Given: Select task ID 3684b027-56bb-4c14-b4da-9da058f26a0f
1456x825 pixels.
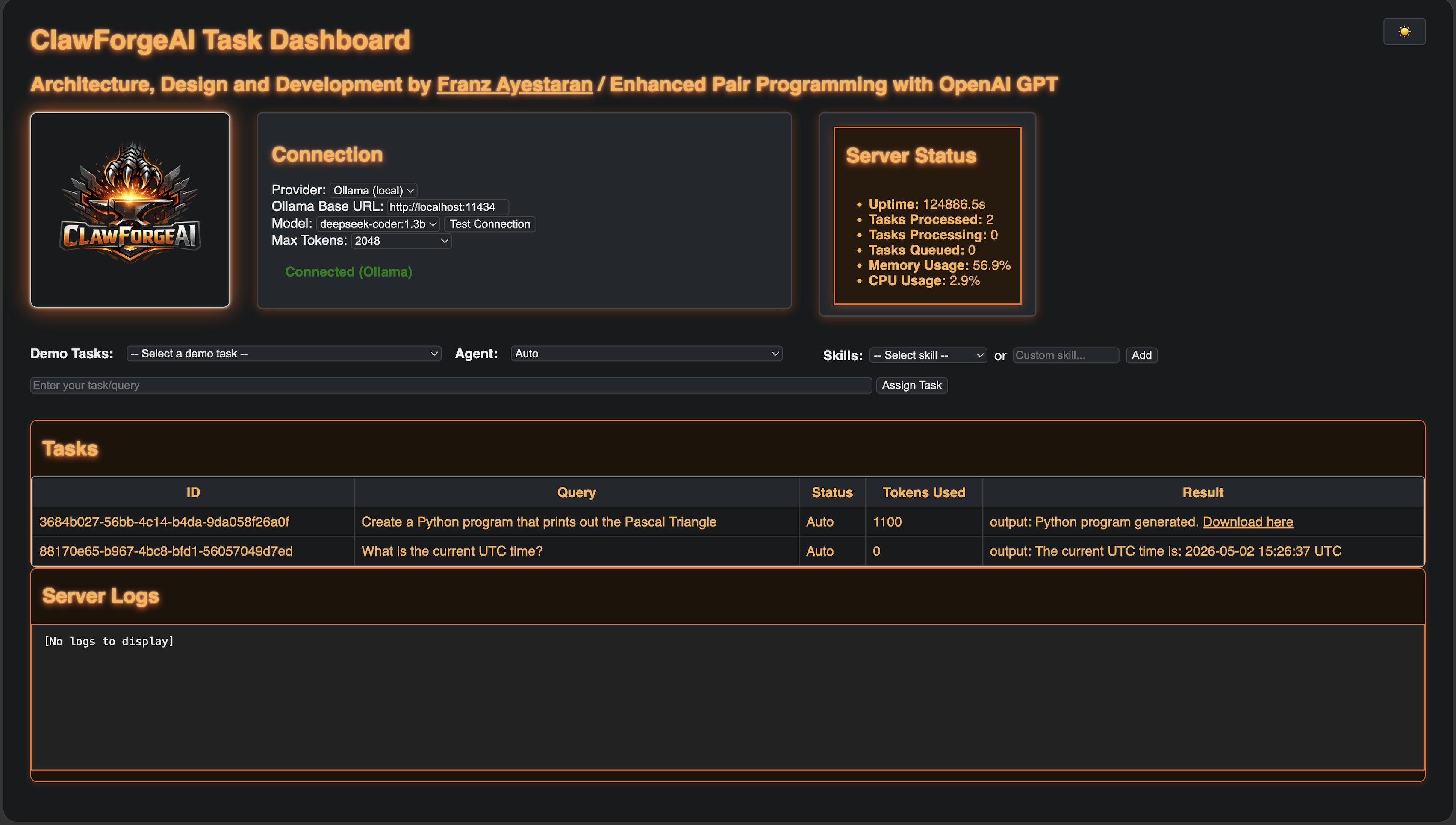Looking at the screenshot, I should pos(164,522).
